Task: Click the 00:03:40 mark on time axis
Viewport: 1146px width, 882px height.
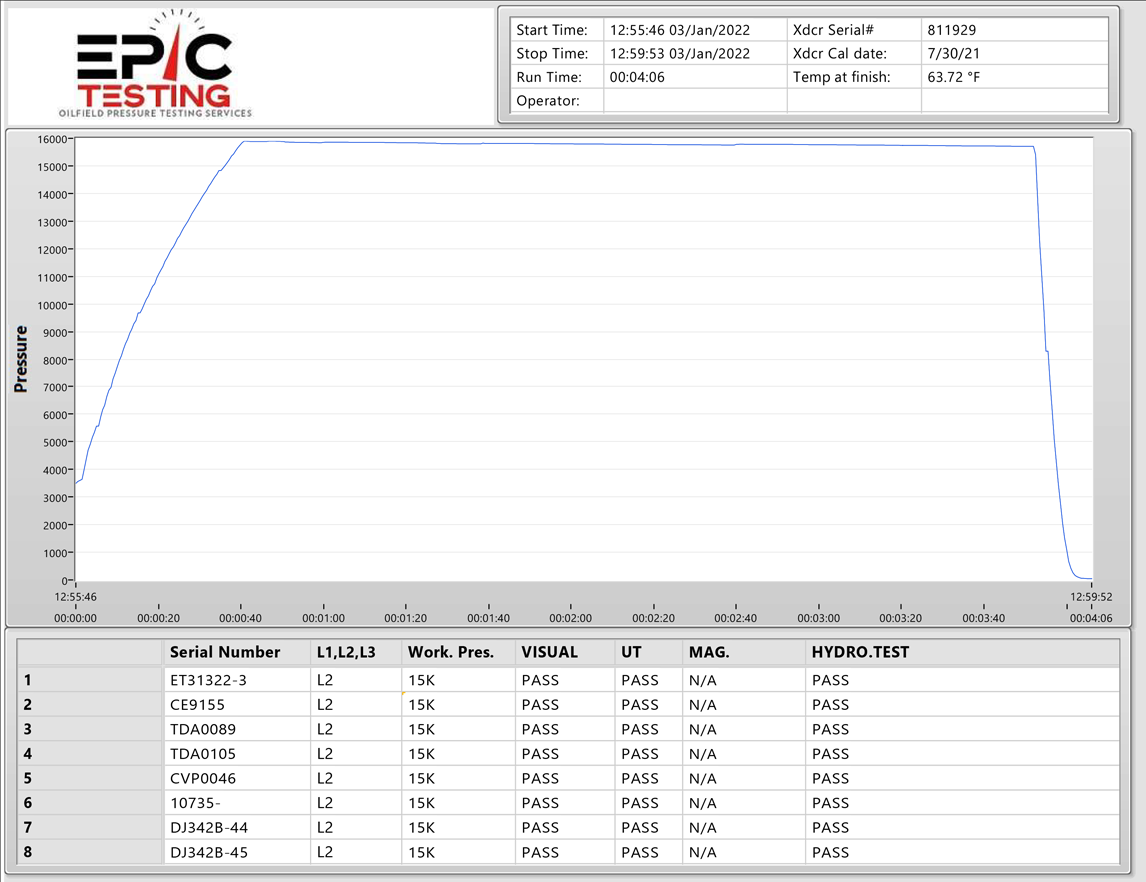Action: 984,618
